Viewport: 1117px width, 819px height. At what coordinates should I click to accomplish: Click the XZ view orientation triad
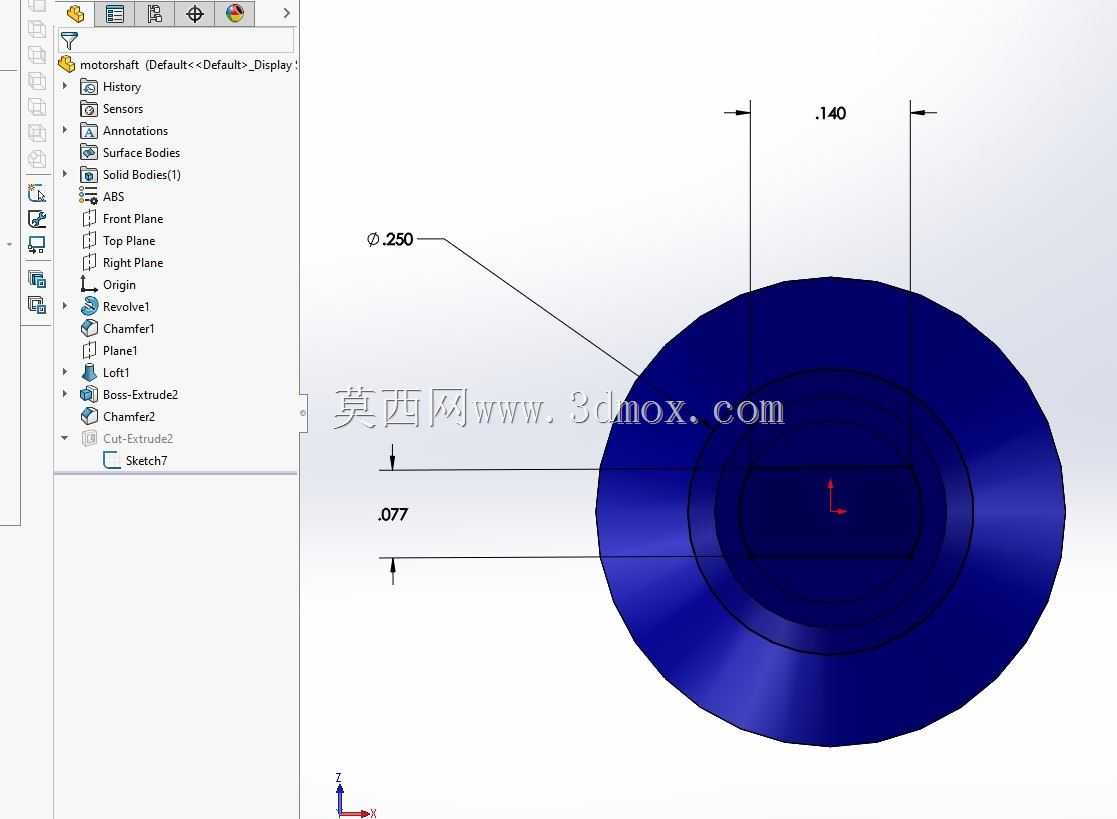point(354,796)
